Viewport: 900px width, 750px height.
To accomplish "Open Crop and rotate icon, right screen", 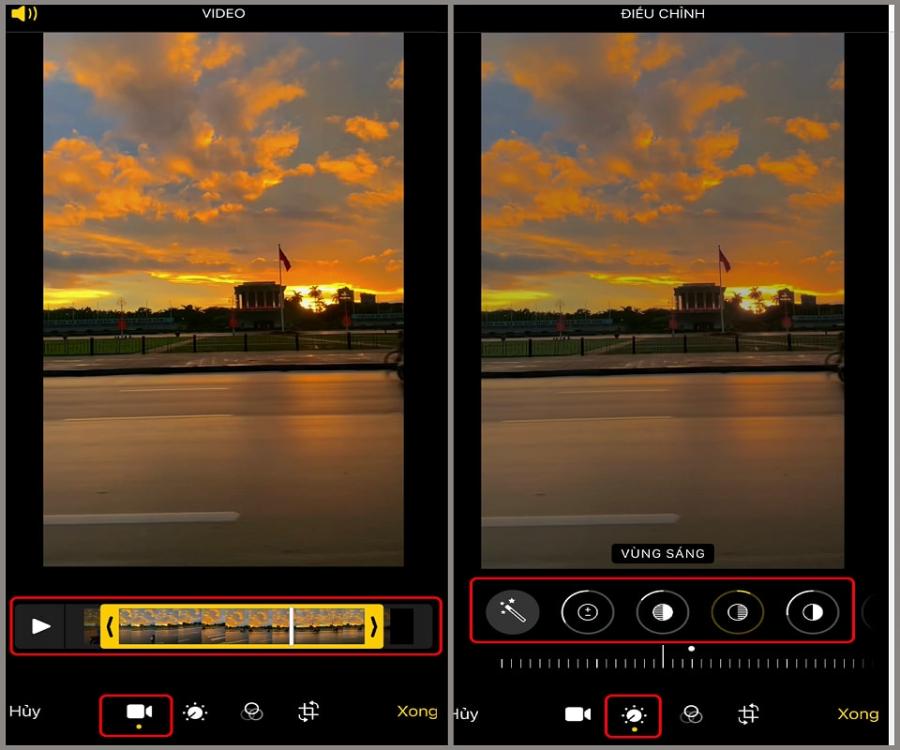I will (x=748, y=714).
